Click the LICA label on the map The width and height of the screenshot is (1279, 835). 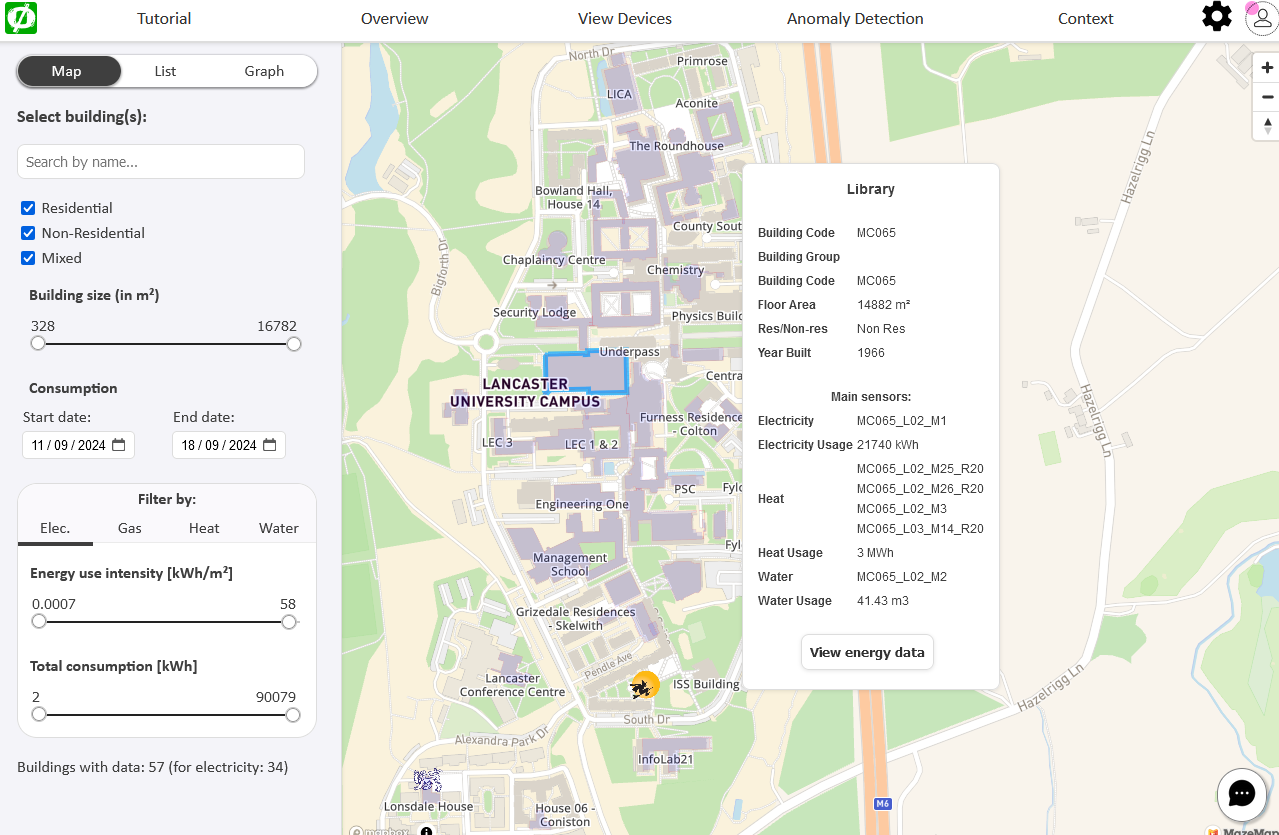pos(620,94)
